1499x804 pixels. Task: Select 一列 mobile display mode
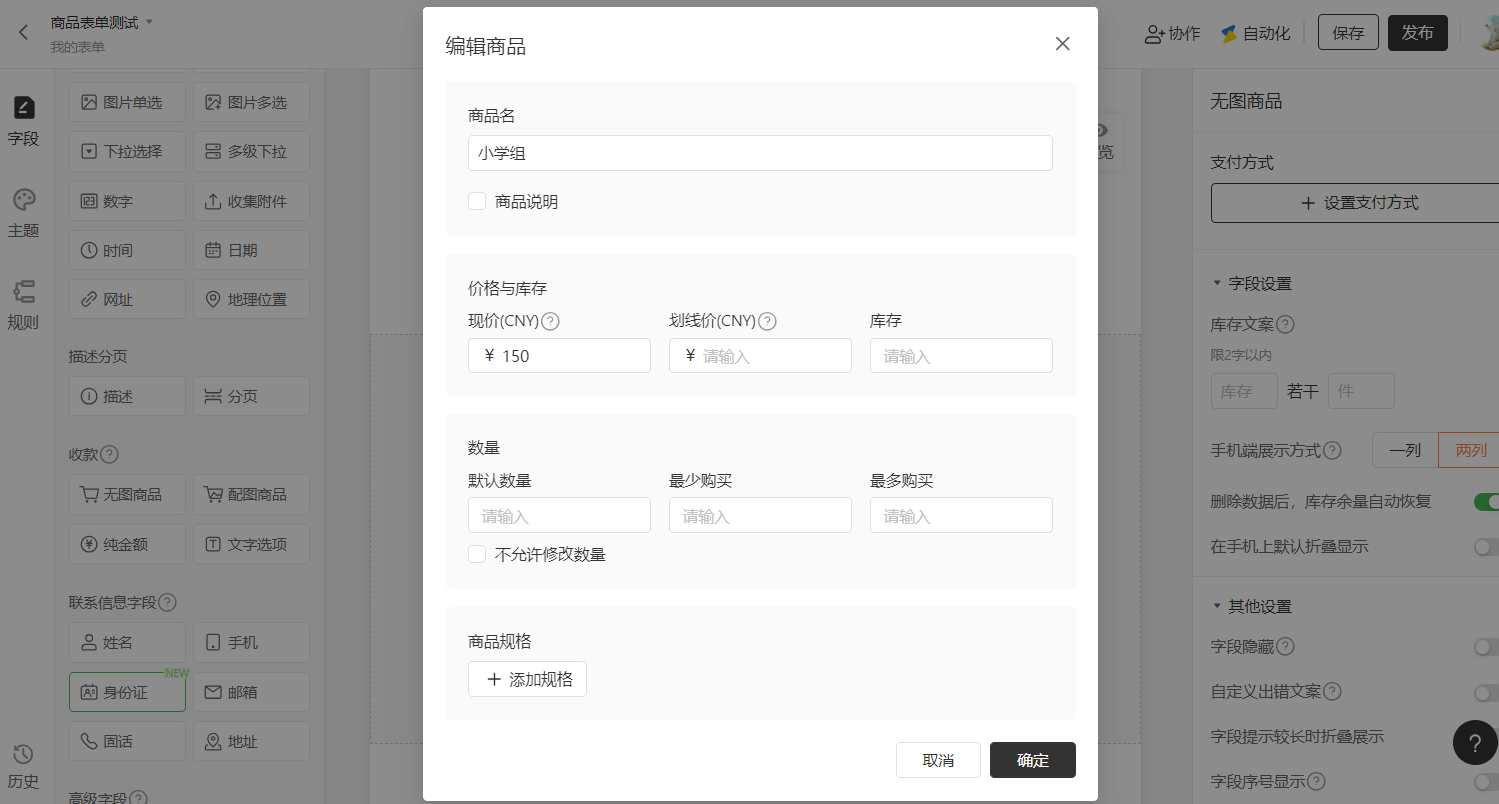point(1405,450)
